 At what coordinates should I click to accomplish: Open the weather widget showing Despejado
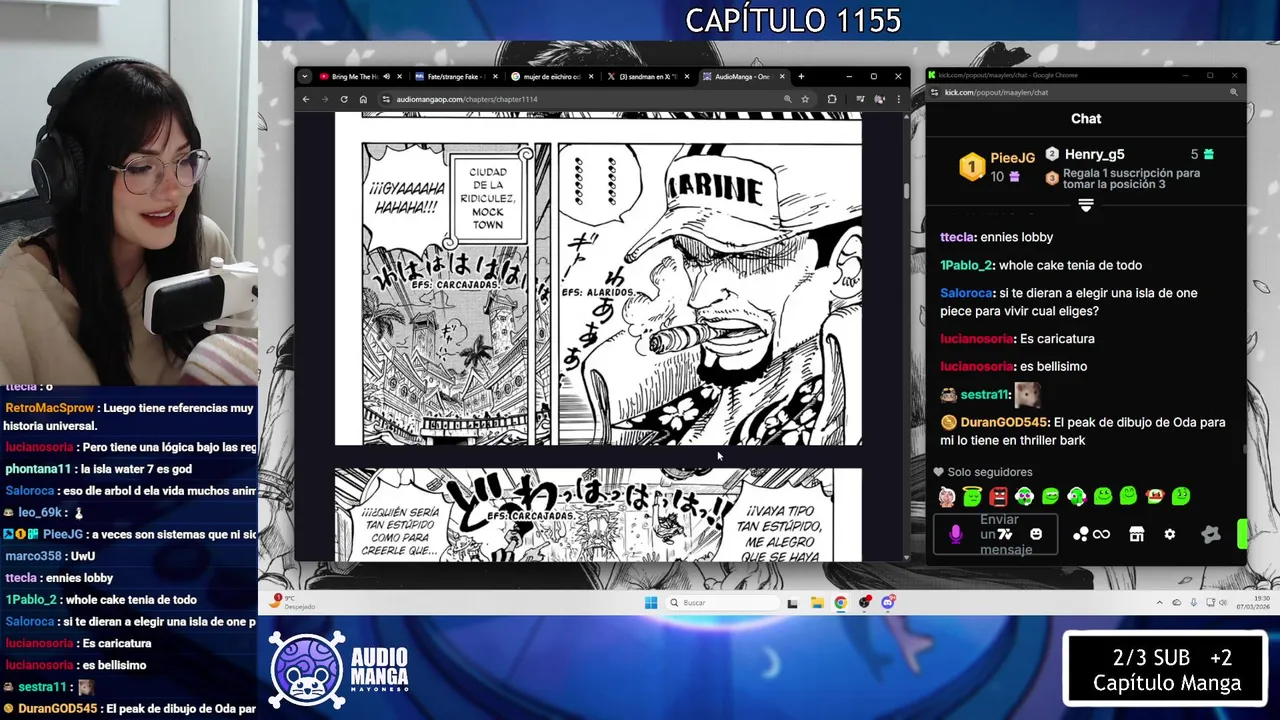[x=293, y=602]
